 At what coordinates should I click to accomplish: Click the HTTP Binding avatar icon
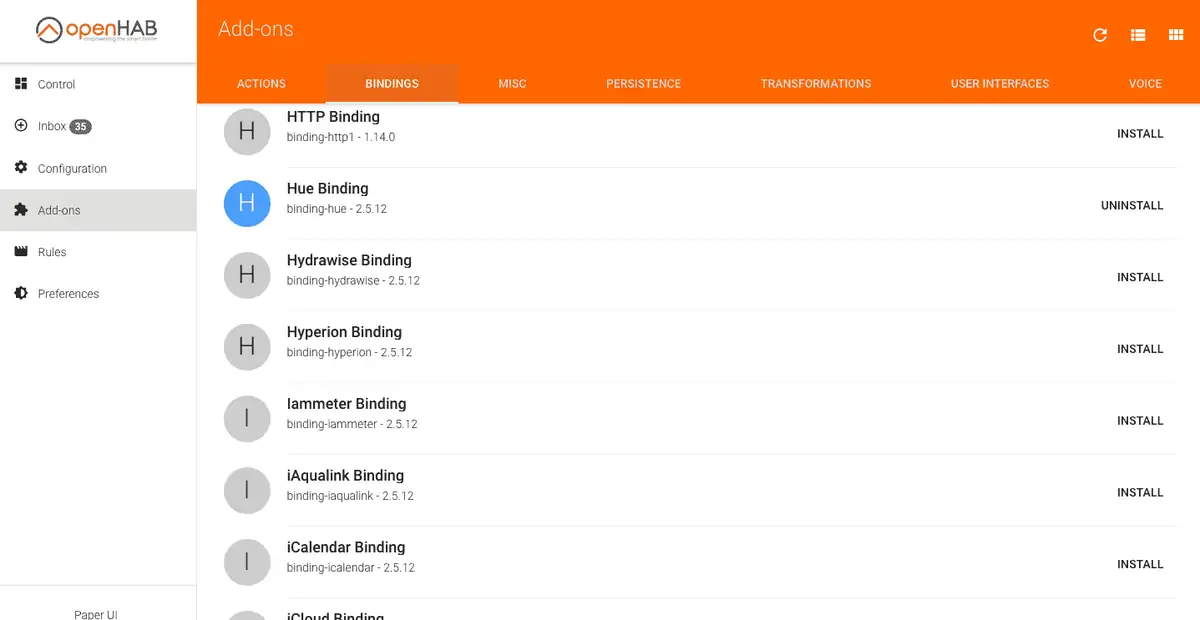tap(247, 132)
